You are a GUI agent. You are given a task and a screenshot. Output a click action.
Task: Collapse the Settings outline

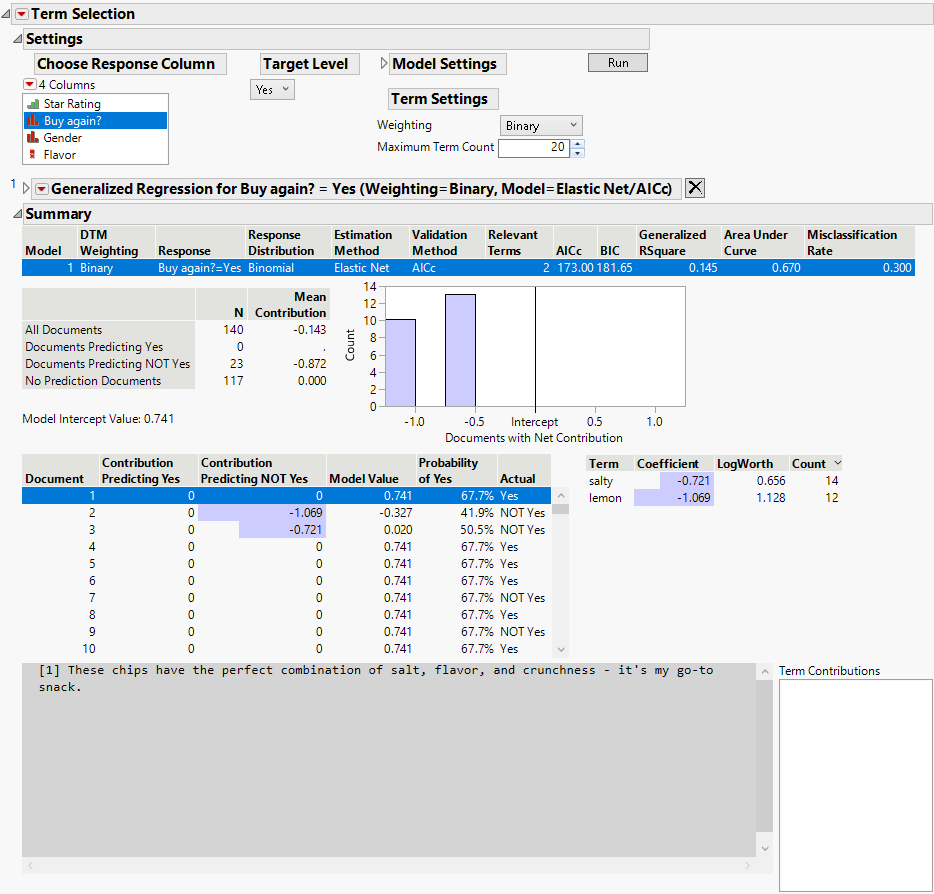point(17,39)
